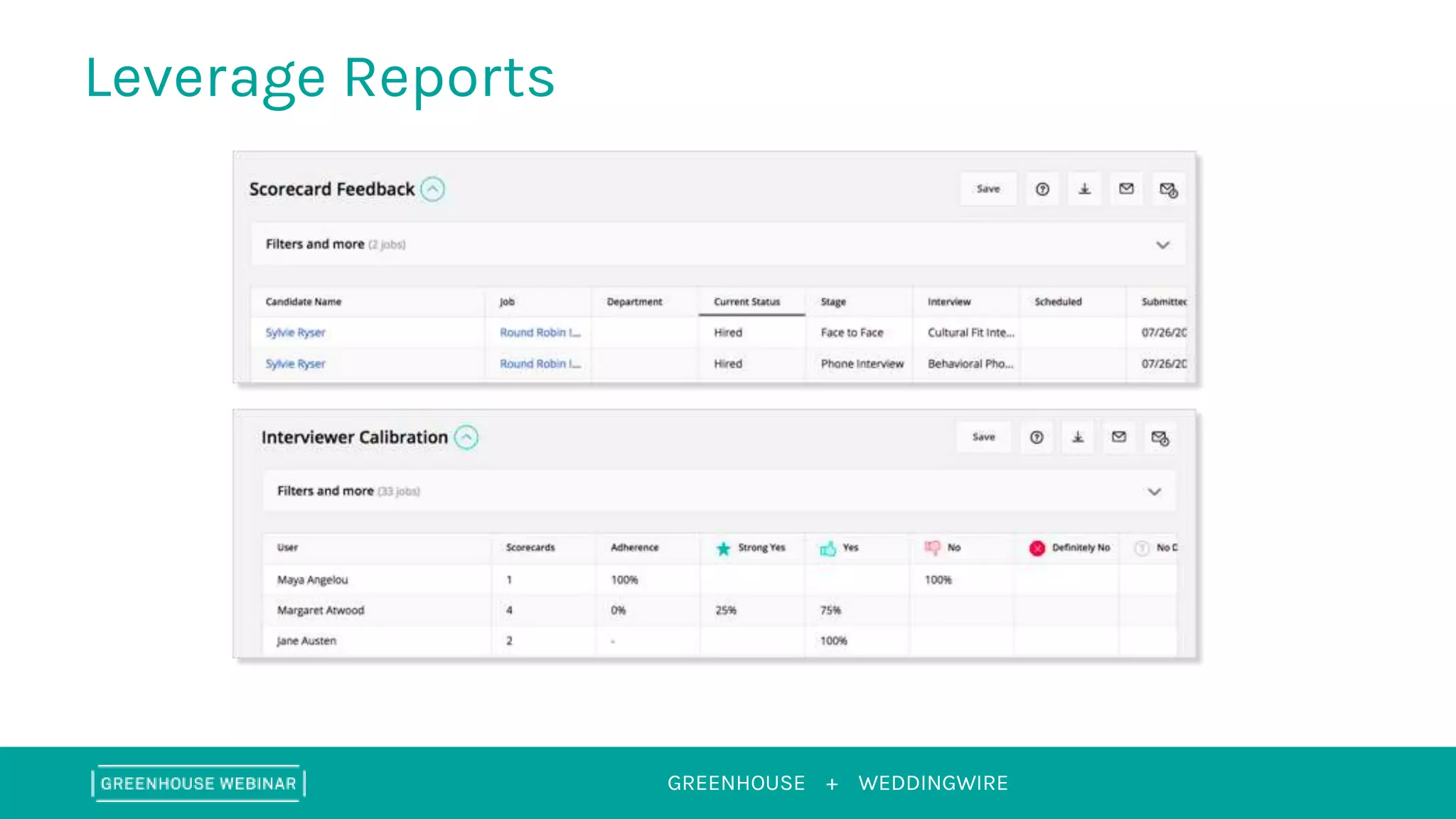
Task: Click the Strong Yes star icon
Action: (723, 548)
